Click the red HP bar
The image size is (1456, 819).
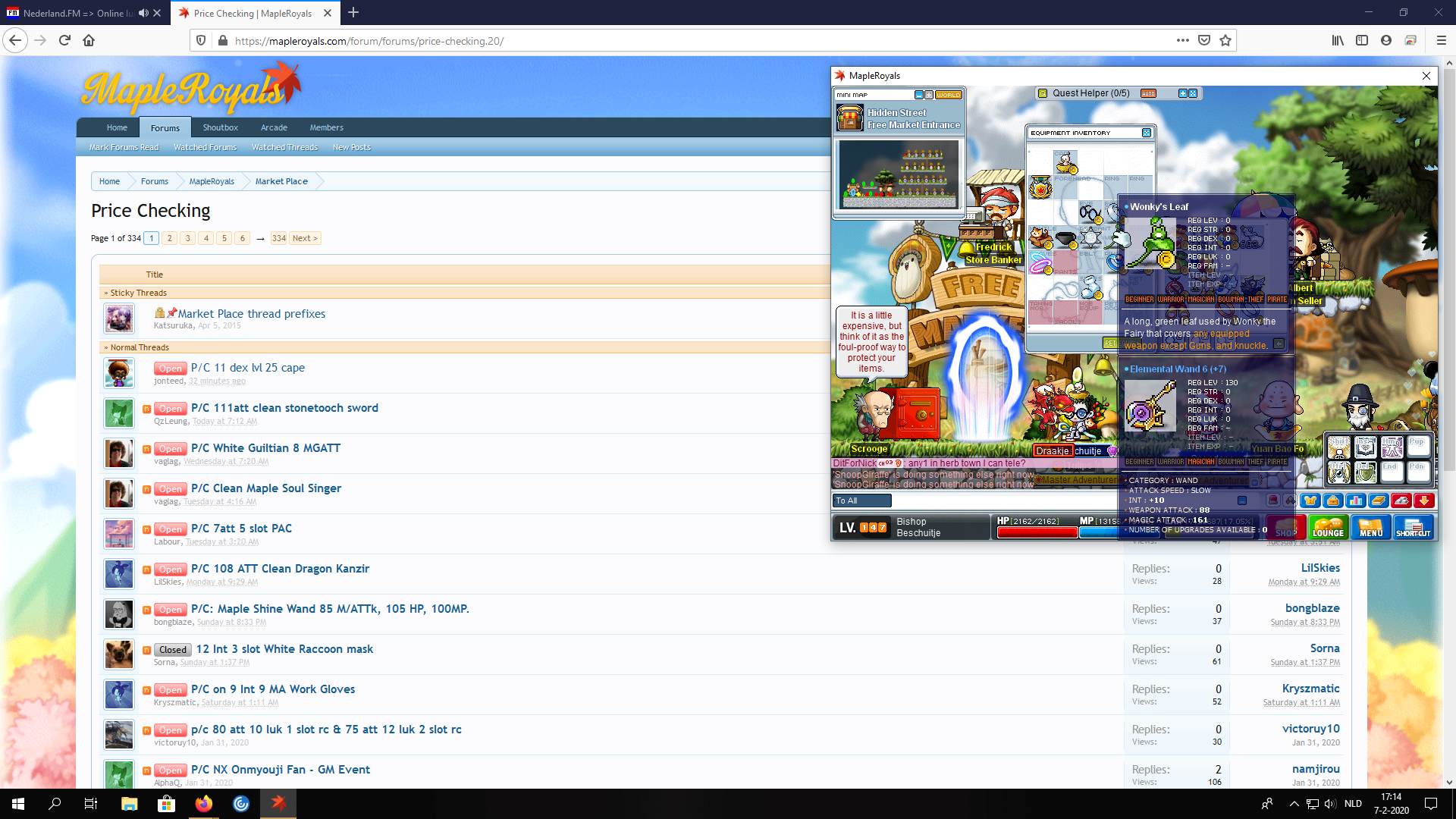(1037, 532)
